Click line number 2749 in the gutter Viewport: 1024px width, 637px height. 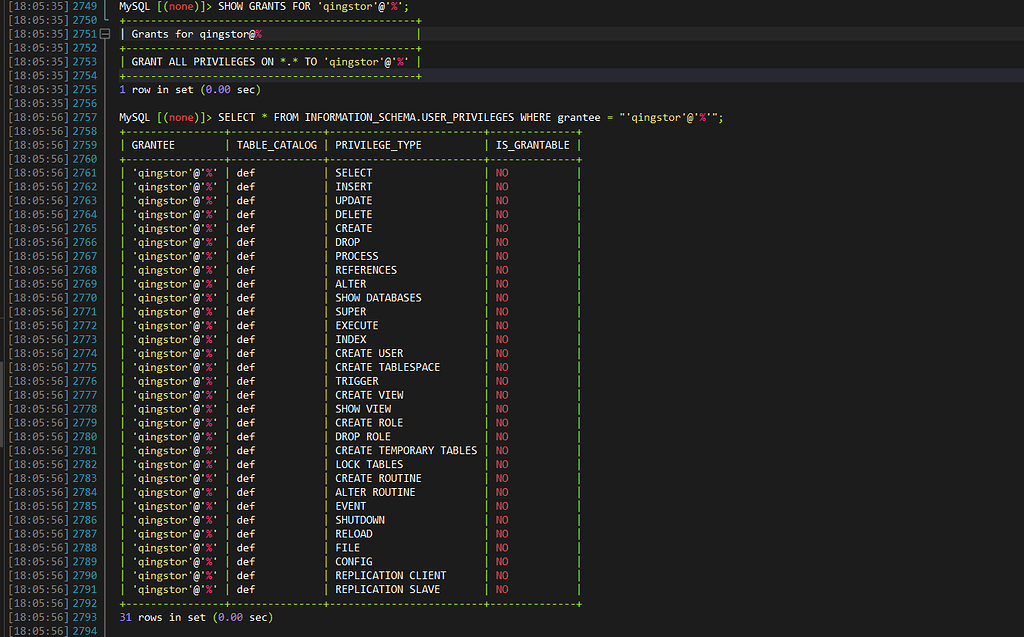coord(85,6)
